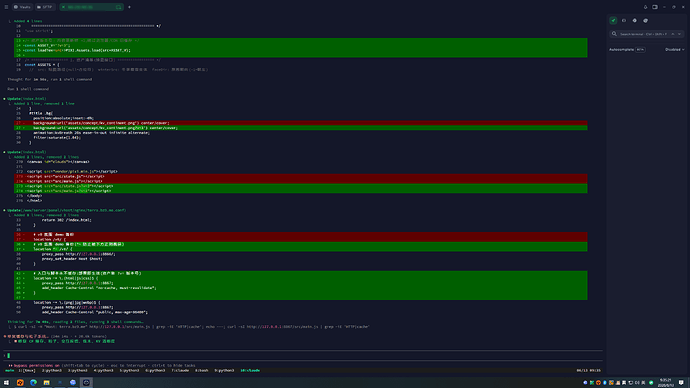Viewport: 690px width, 388px height.
Task: Click the 'Update(/www/server/panel/vhost/nginx...' heading
Action: 66,210
